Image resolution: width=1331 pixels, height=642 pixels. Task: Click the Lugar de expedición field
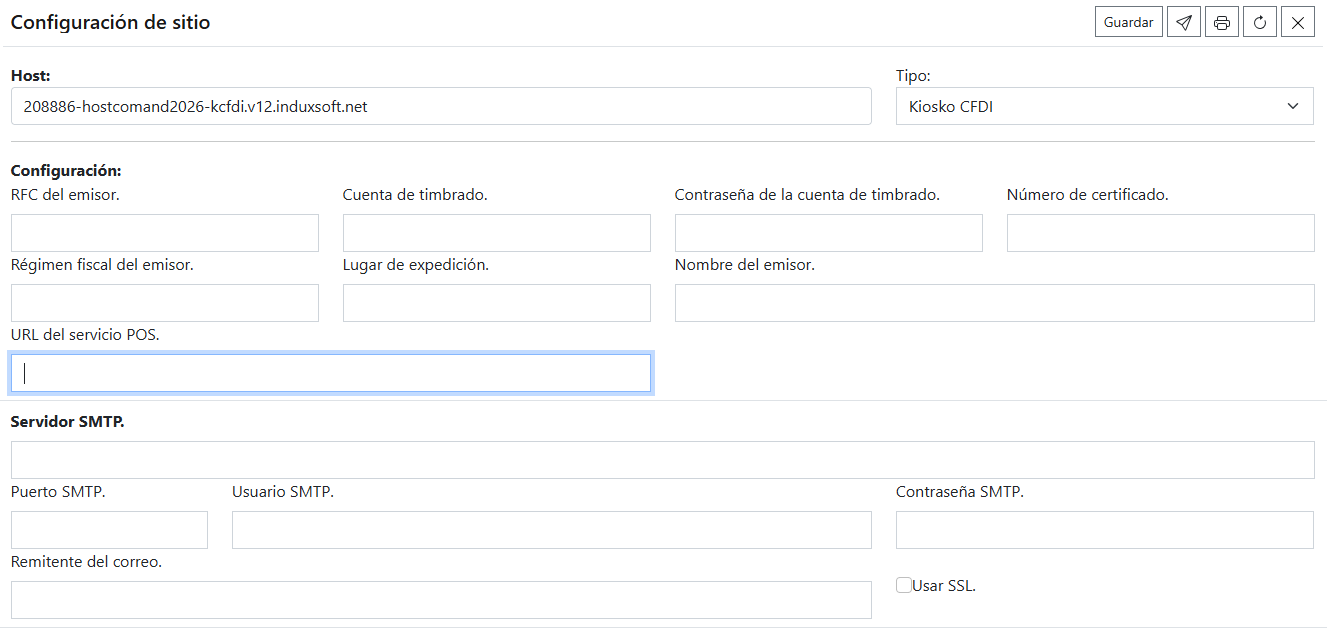tap(497, 303)
